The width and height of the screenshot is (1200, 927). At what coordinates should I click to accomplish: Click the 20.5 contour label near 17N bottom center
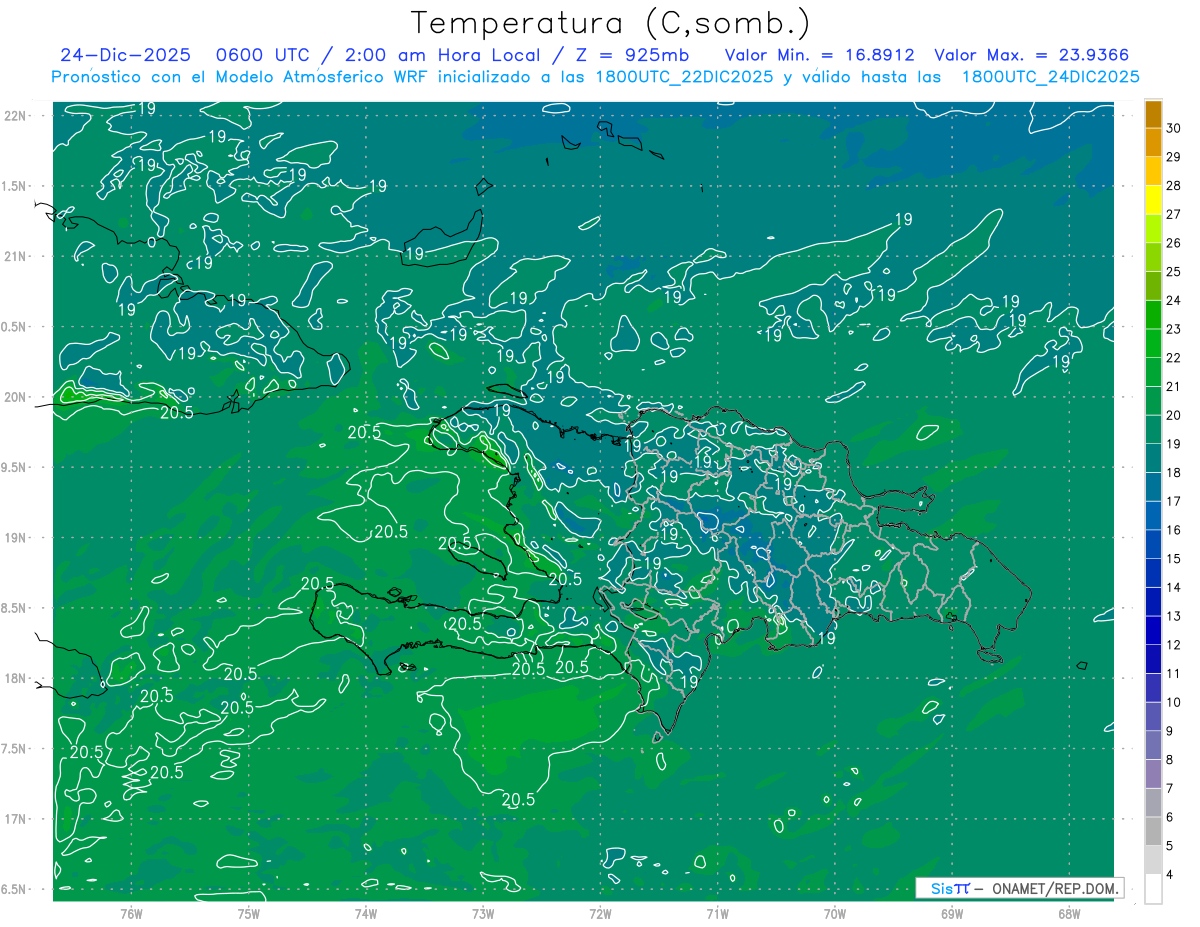518,800
